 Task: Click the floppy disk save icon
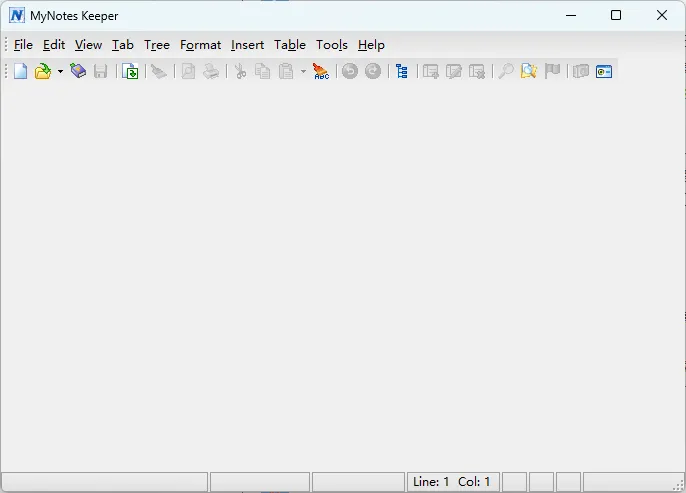tap(101, 71)
